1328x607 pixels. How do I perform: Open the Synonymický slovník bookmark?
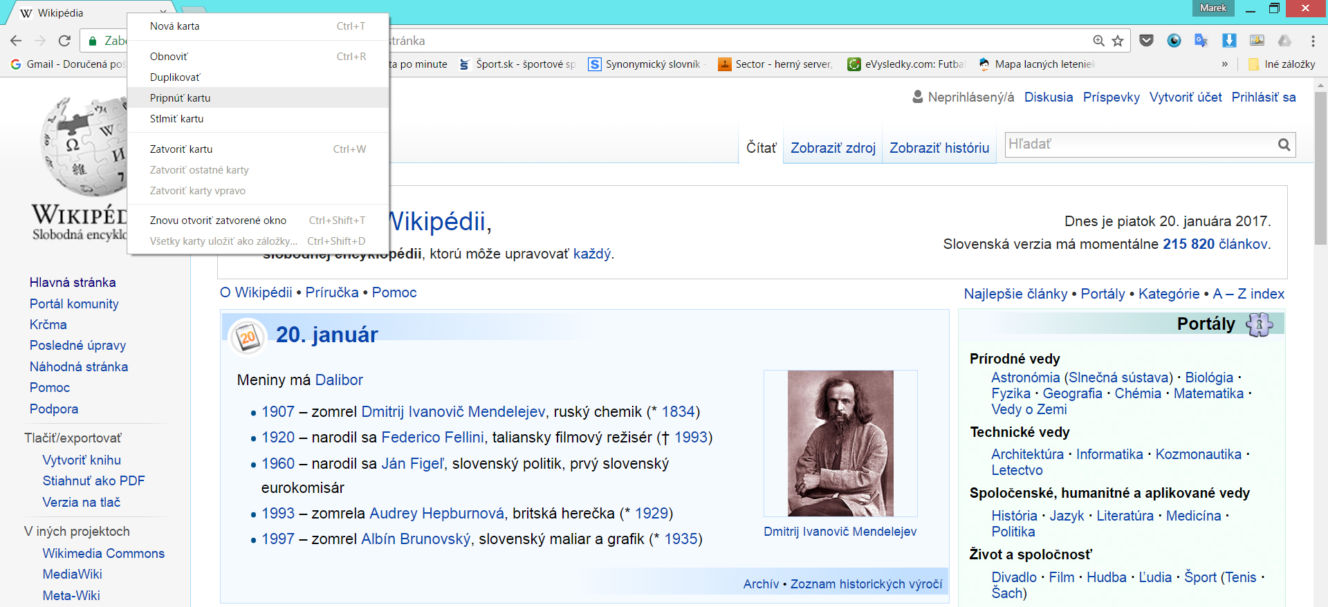coord(645,64)
